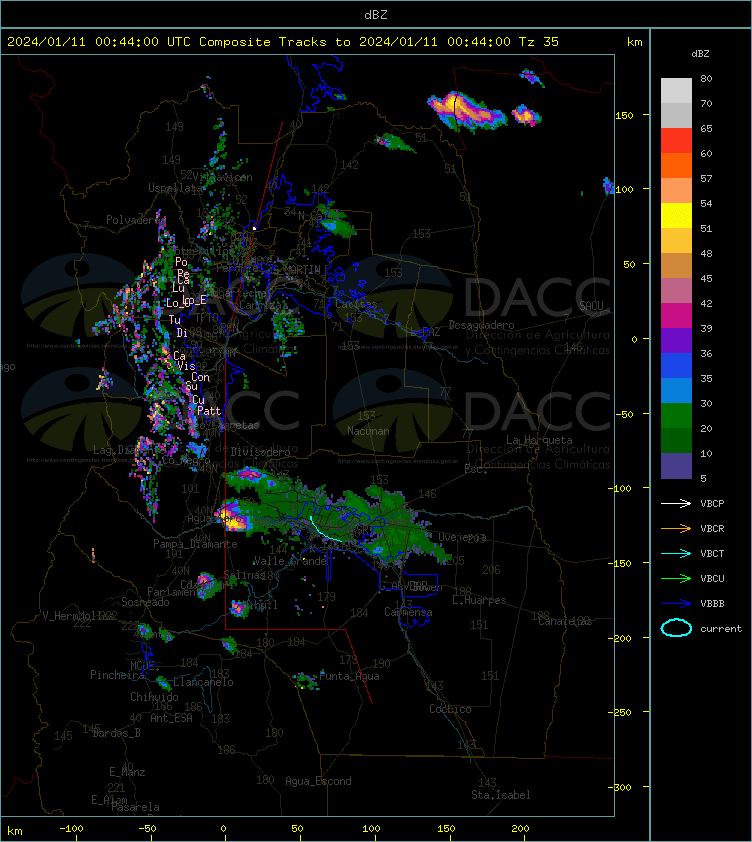Click the large yellow-pink storm cell in the northeast
752x842 pixels.
(466, 110)
